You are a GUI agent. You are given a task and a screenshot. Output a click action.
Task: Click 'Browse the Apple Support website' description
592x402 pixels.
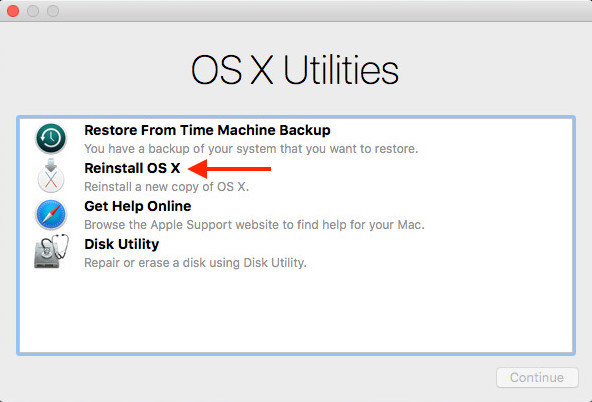tap(254, 225)
